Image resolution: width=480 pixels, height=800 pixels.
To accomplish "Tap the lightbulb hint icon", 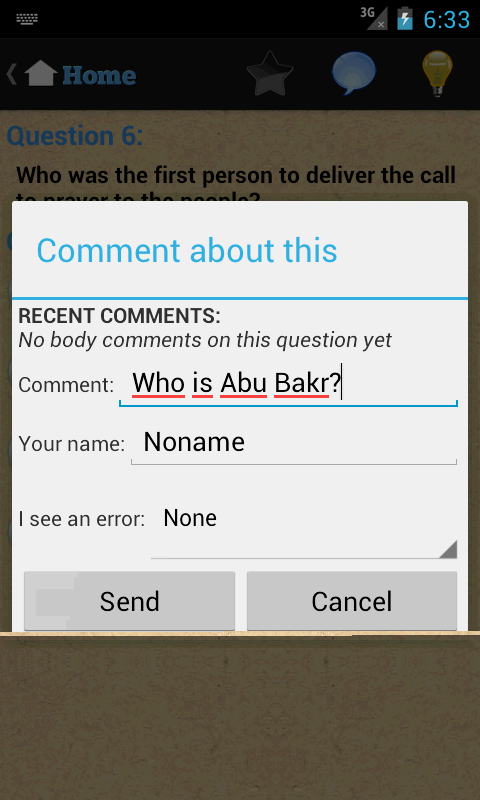I will pos(437,73).
